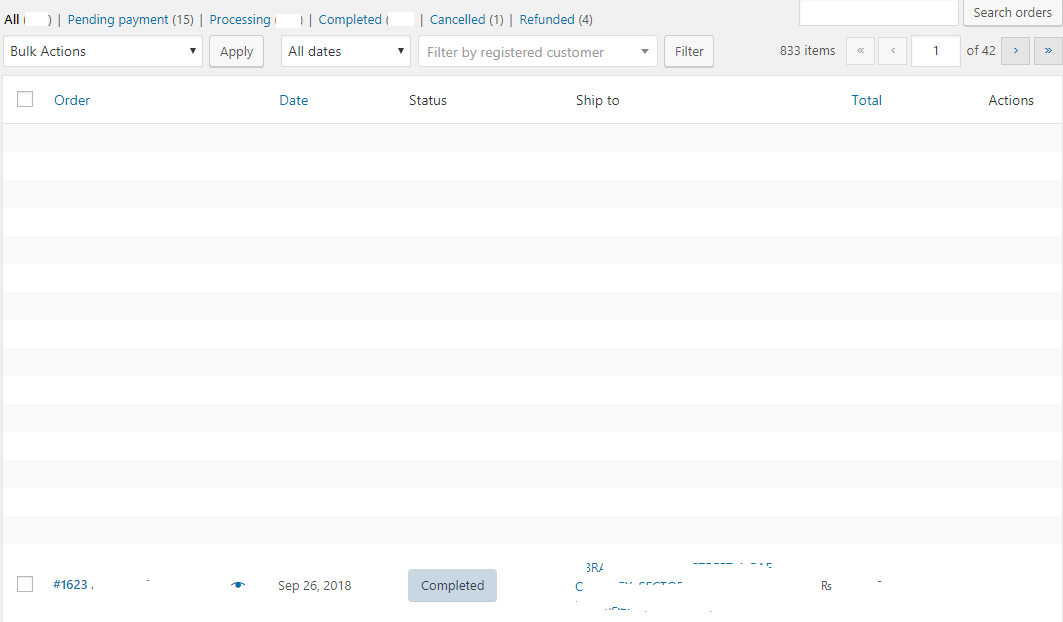
Task: Click the Actions column header
Action: coord(1011,100)
